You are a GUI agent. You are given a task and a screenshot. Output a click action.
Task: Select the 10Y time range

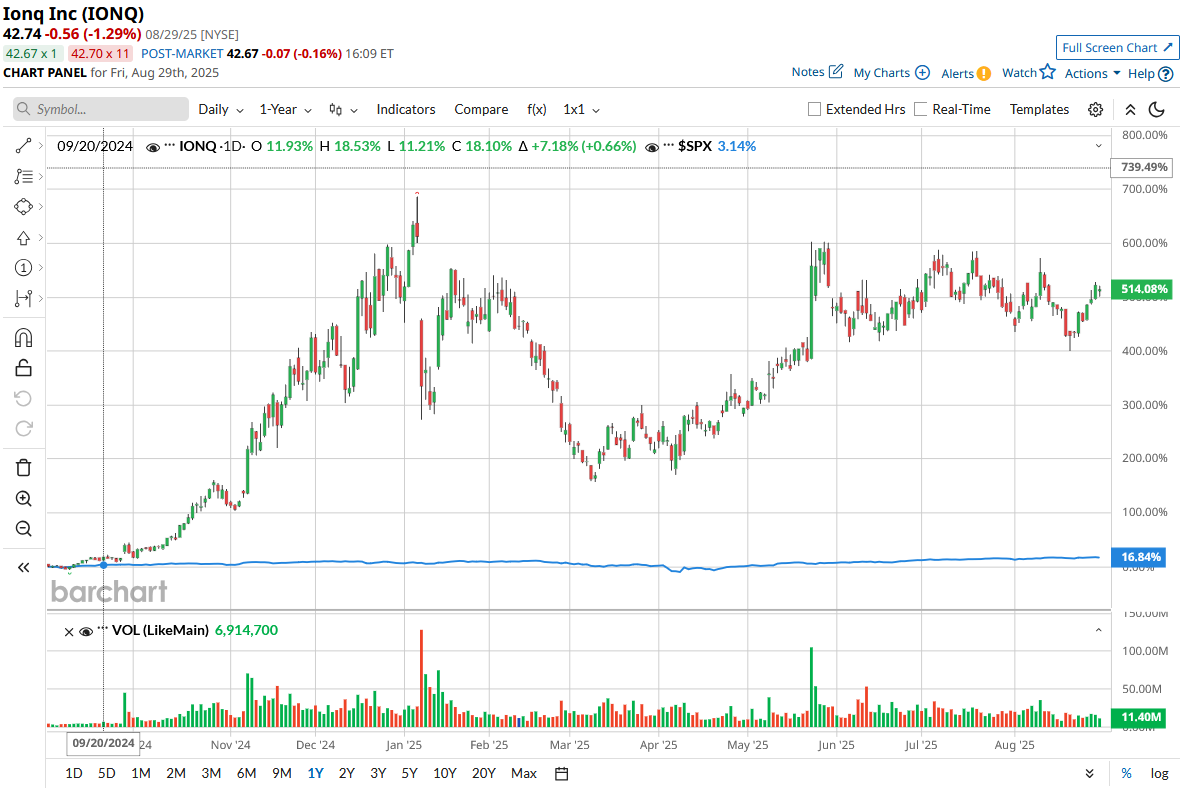coord(444,773)
